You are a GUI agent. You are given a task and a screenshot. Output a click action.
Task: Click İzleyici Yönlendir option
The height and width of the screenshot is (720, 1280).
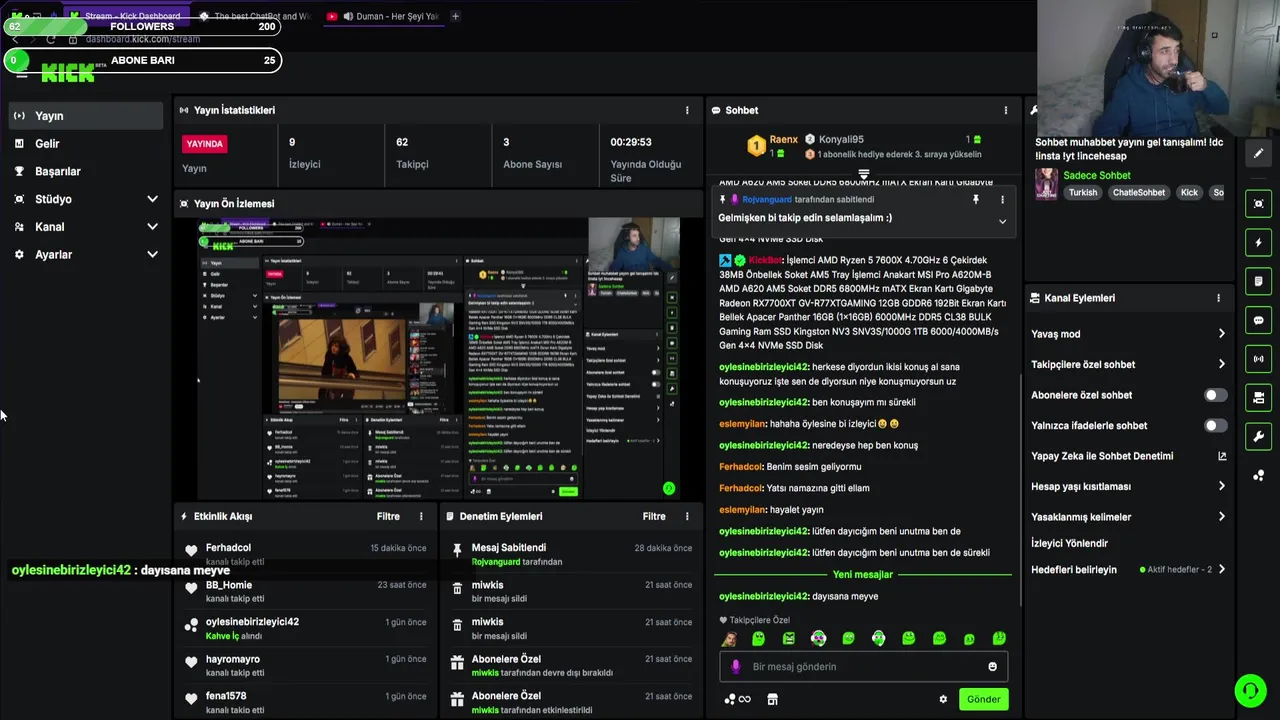click(1069, 543)
